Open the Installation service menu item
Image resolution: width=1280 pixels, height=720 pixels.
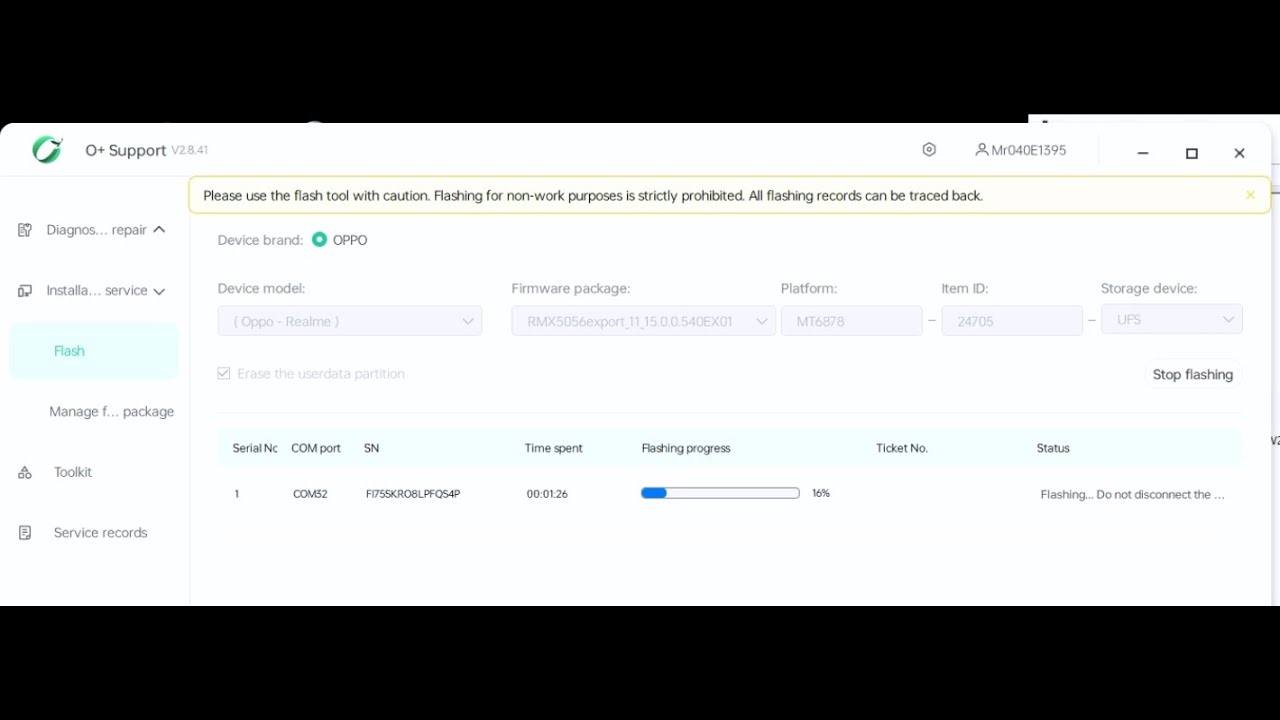(96, 291)
